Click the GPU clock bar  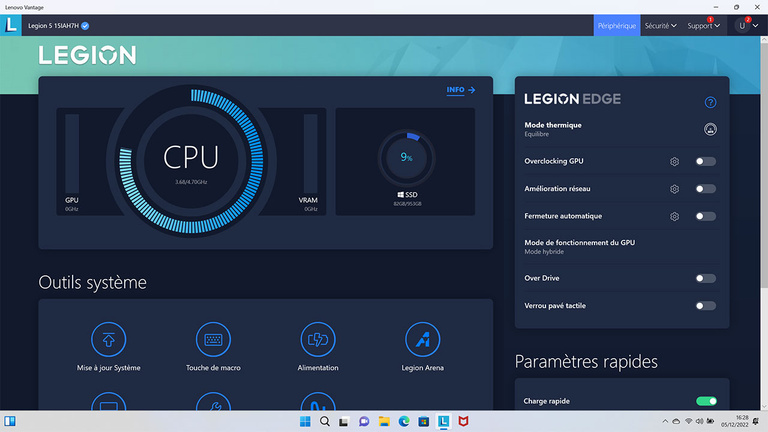pos(72,153)
